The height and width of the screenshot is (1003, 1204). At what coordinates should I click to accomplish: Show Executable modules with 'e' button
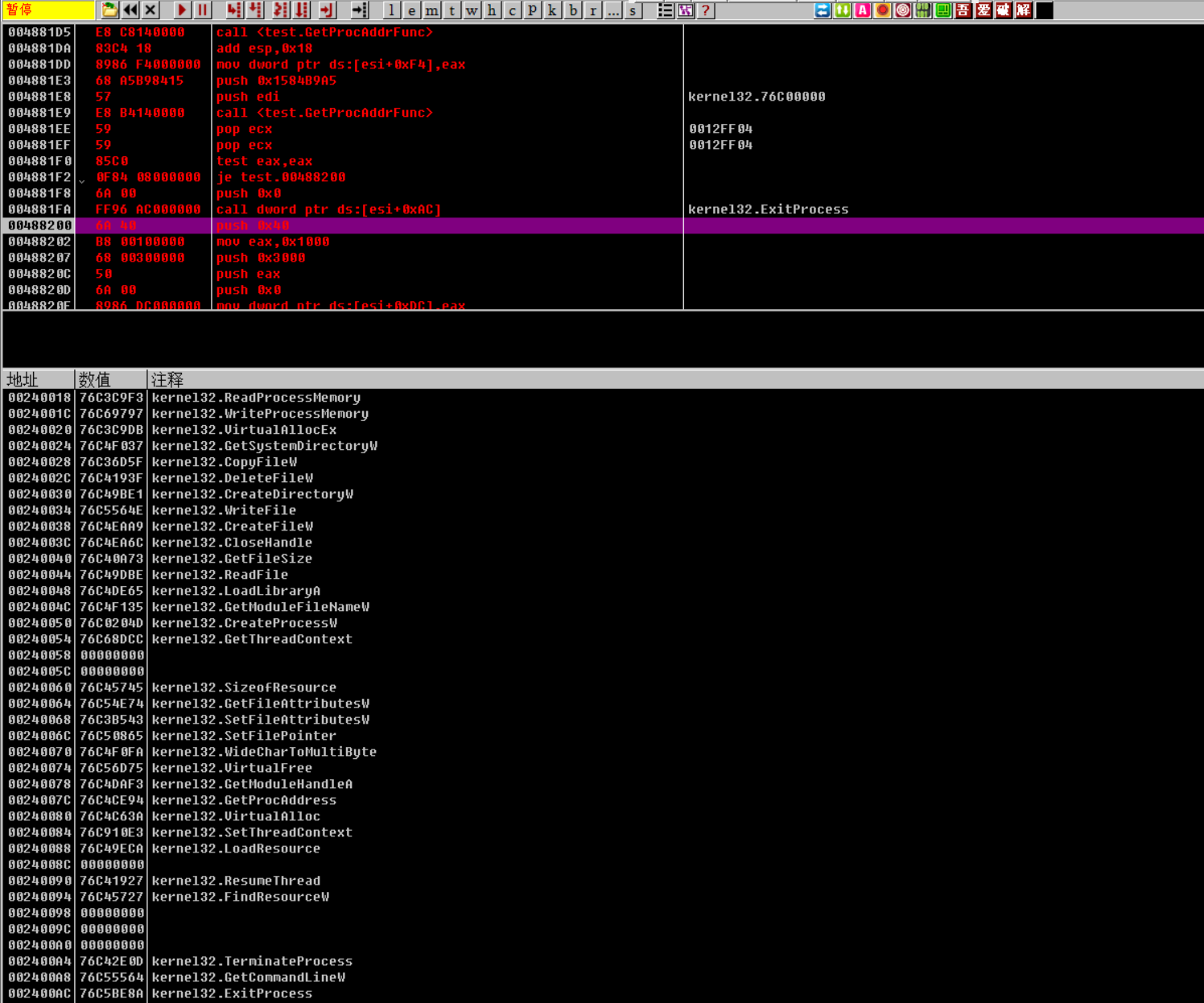pos(412,10)
